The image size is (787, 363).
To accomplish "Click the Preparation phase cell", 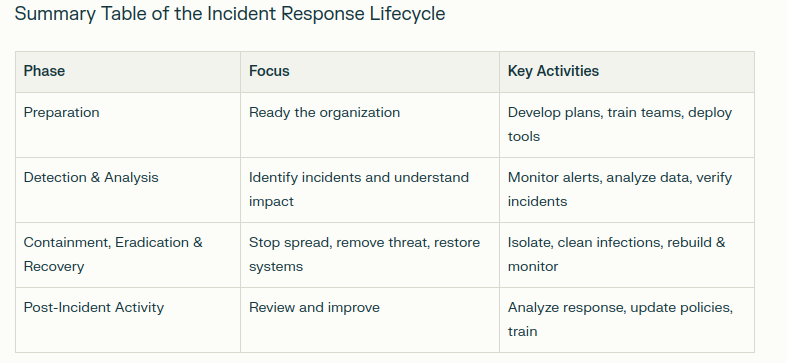I will (x=128, y=125).
